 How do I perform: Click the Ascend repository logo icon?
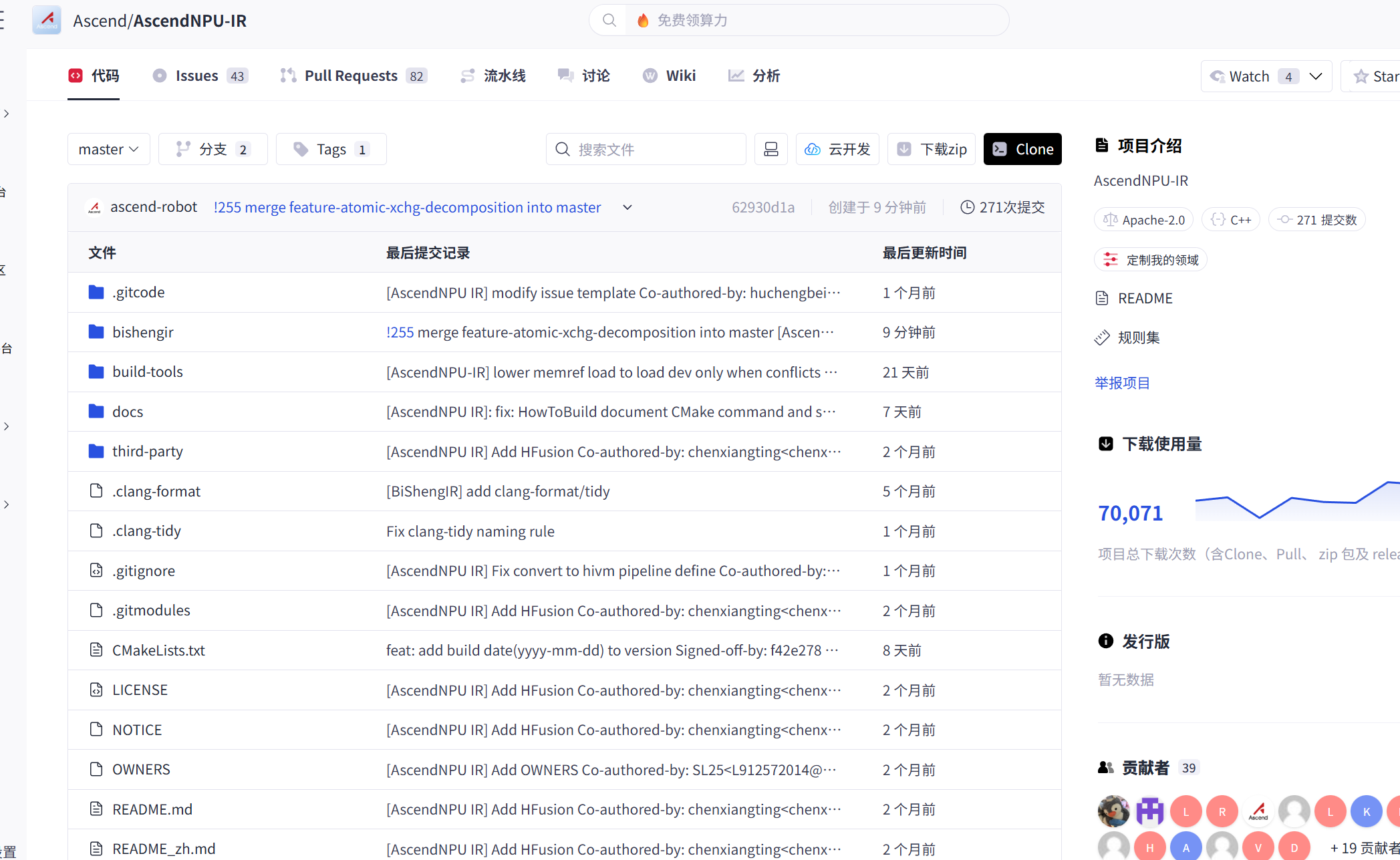coord(47,20)
